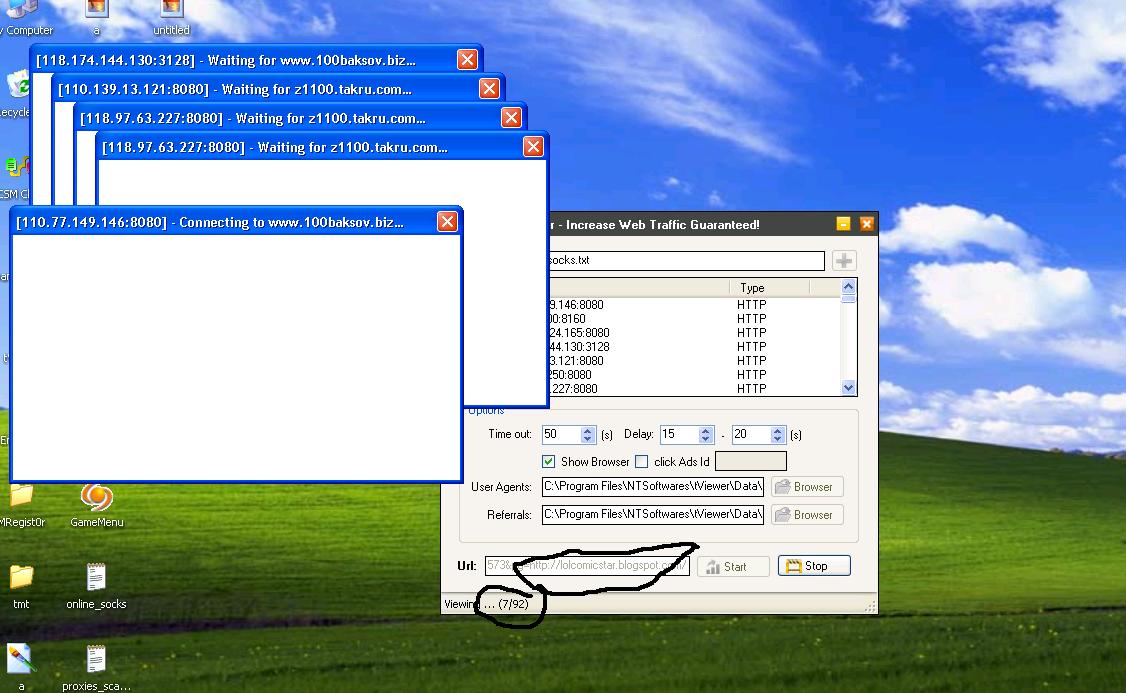Increase the Time out value with up arrow

[587, 430]
